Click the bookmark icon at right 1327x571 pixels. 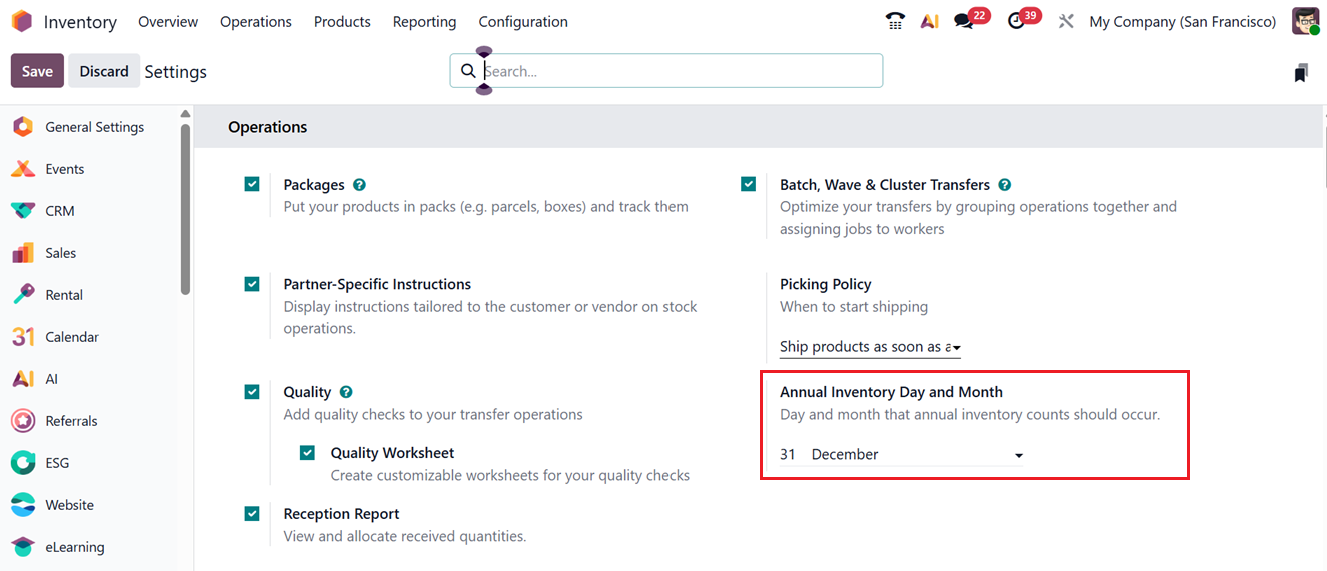pos(1300,72)
